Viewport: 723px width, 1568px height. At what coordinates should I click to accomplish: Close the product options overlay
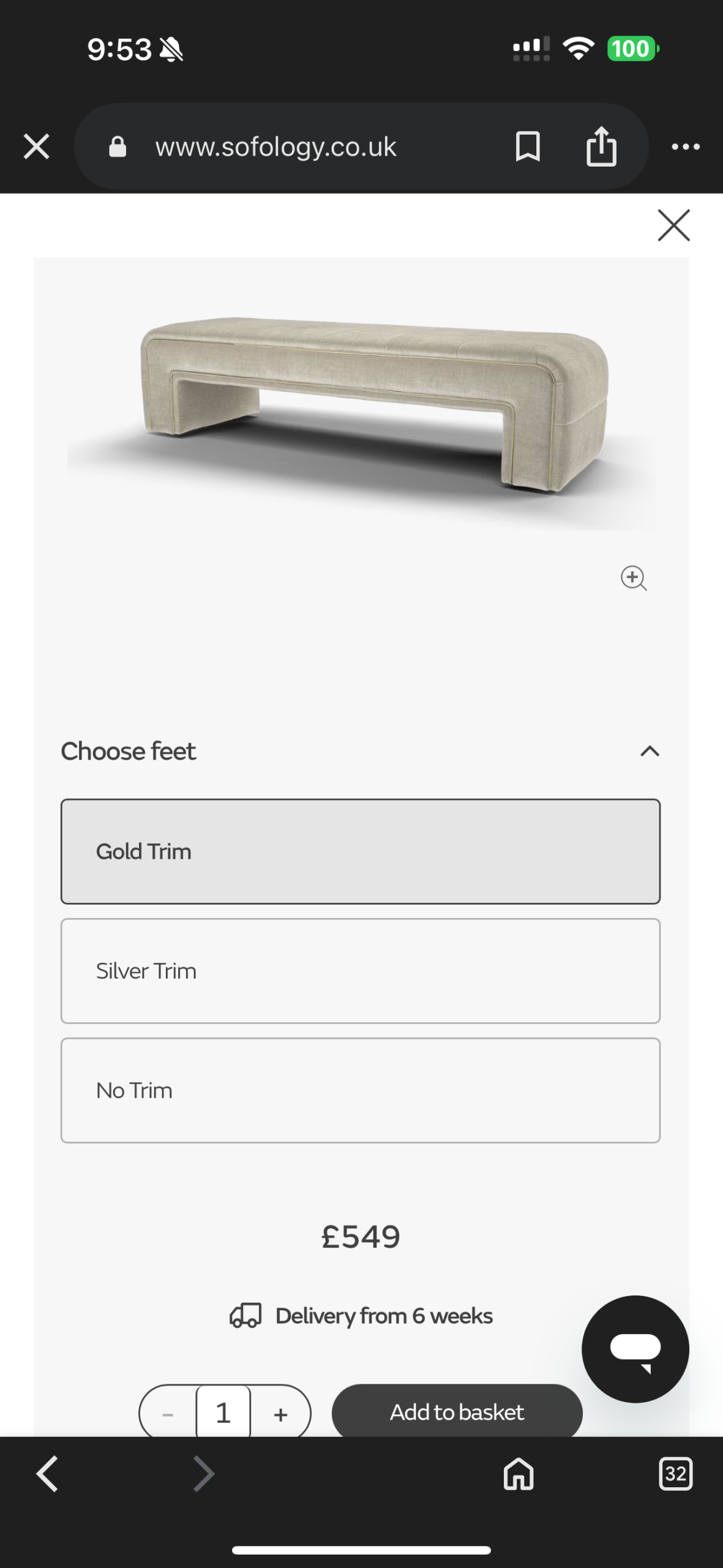coord(673,225)
